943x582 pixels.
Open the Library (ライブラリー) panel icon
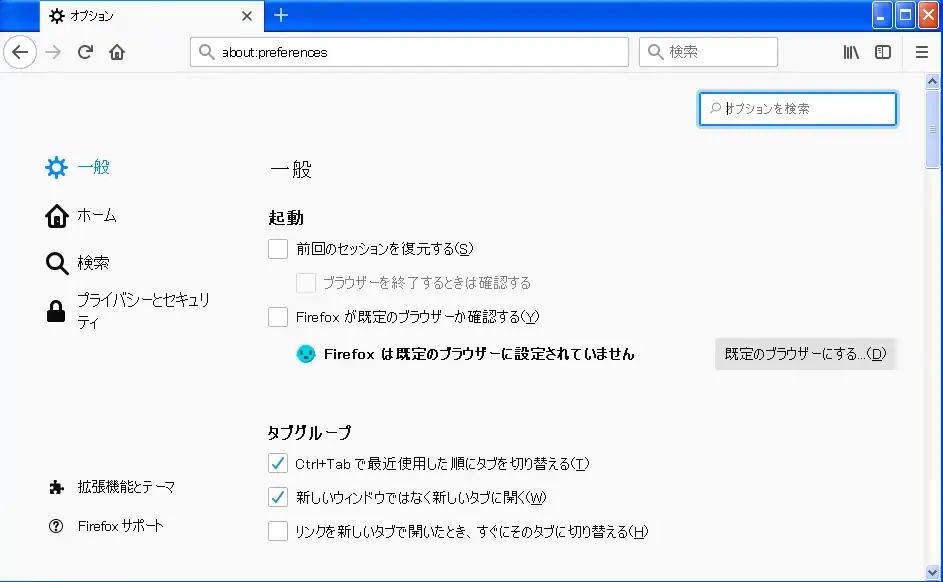click(x=849, y=52)
